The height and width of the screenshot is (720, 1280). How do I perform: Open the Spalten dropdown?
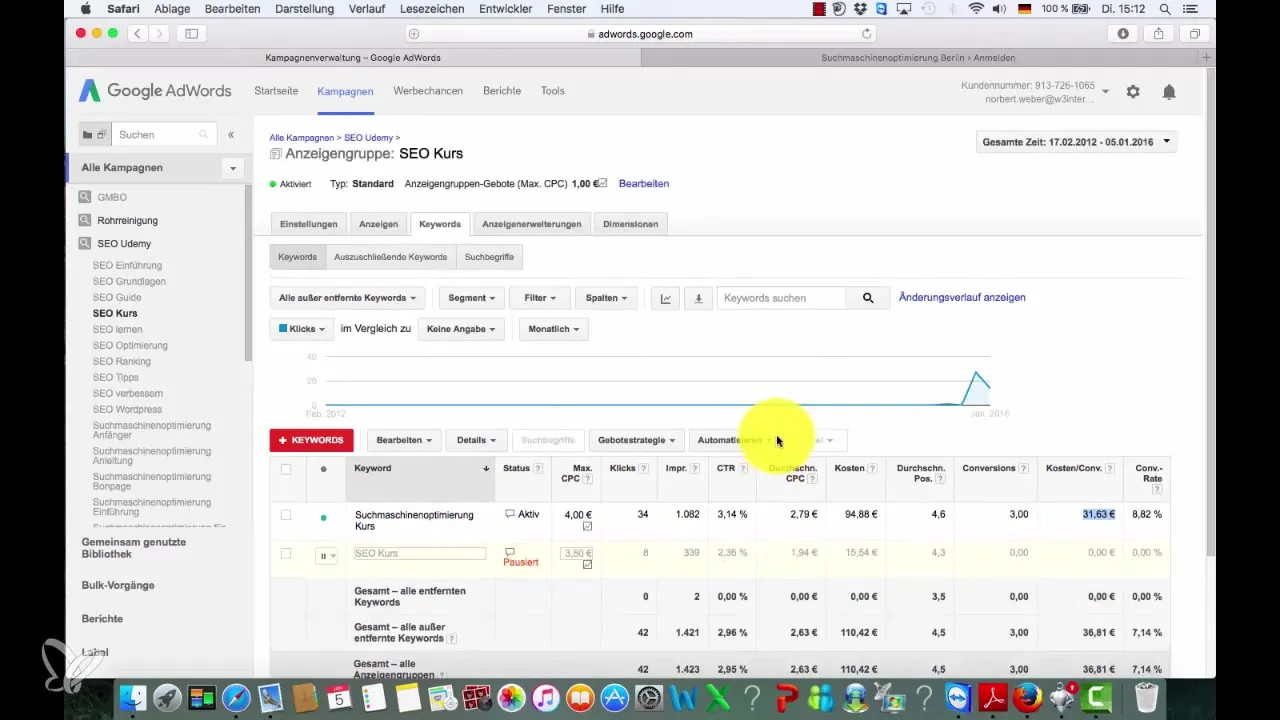click(x=607, y=298)
